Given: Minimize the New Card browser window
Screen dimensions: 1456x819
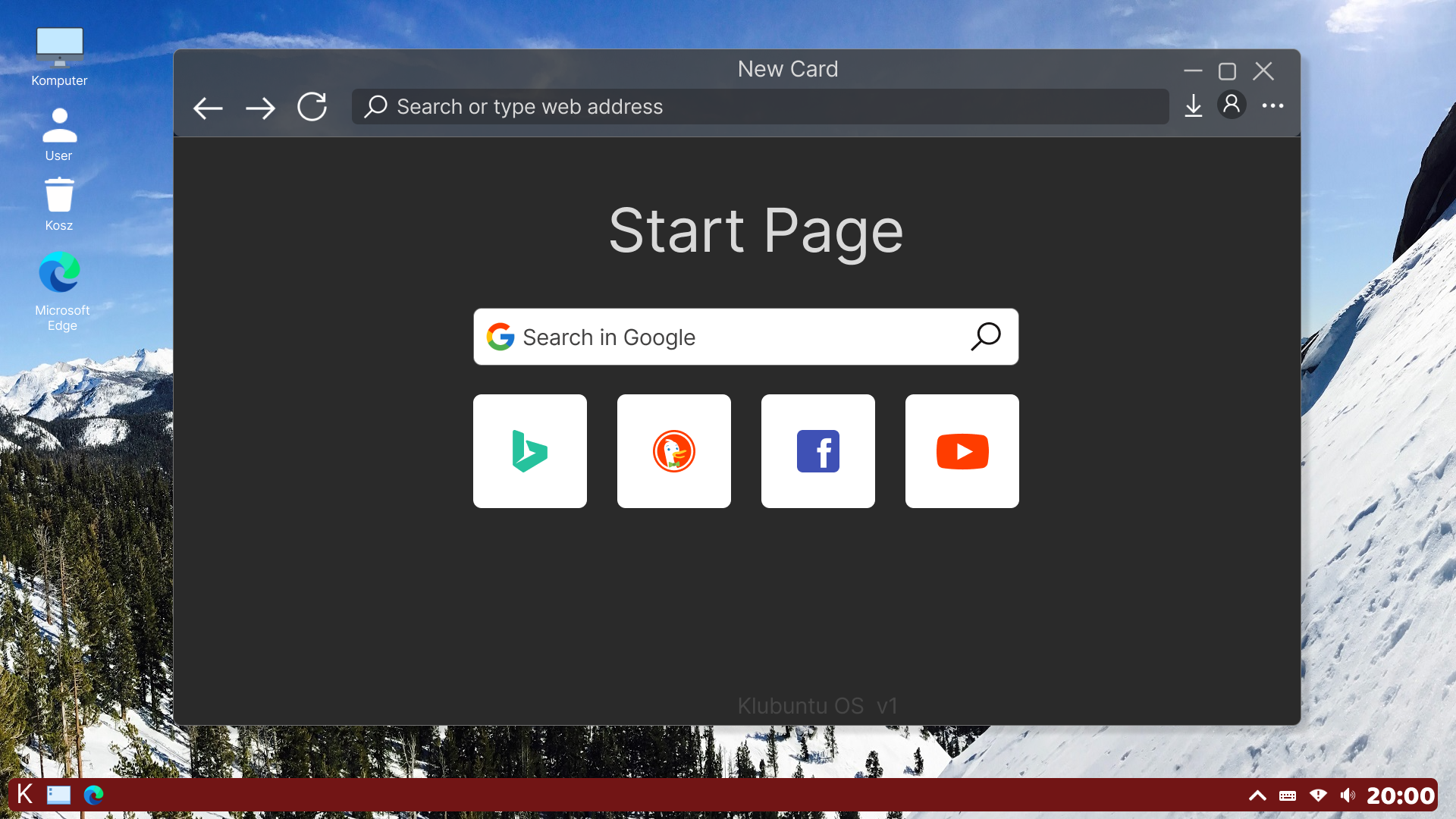Looking at the screenshot, I should point(1193,71).
